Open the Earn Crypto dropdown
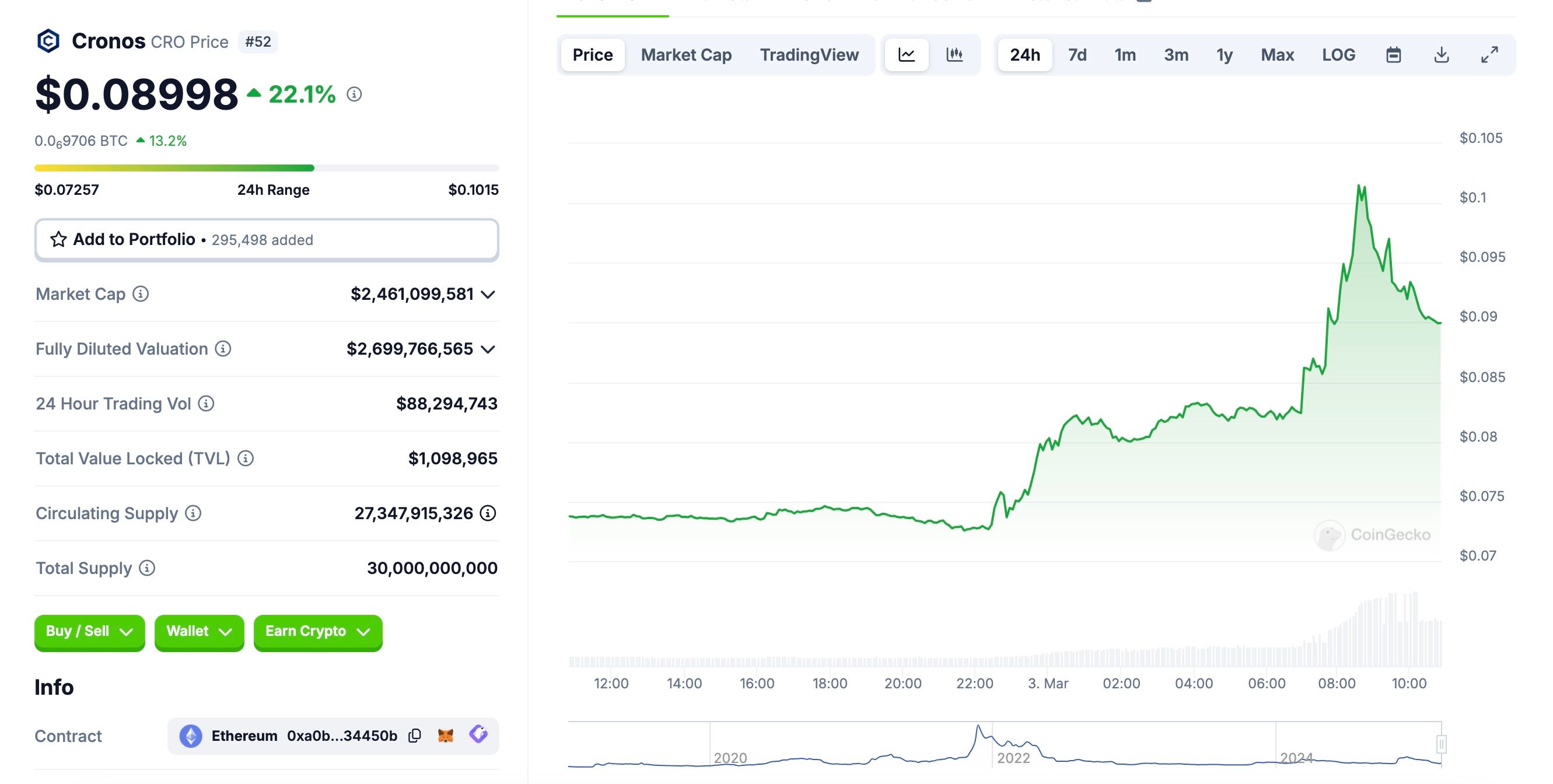Screen dimensions: 1553x784 [x=318, y=632]
